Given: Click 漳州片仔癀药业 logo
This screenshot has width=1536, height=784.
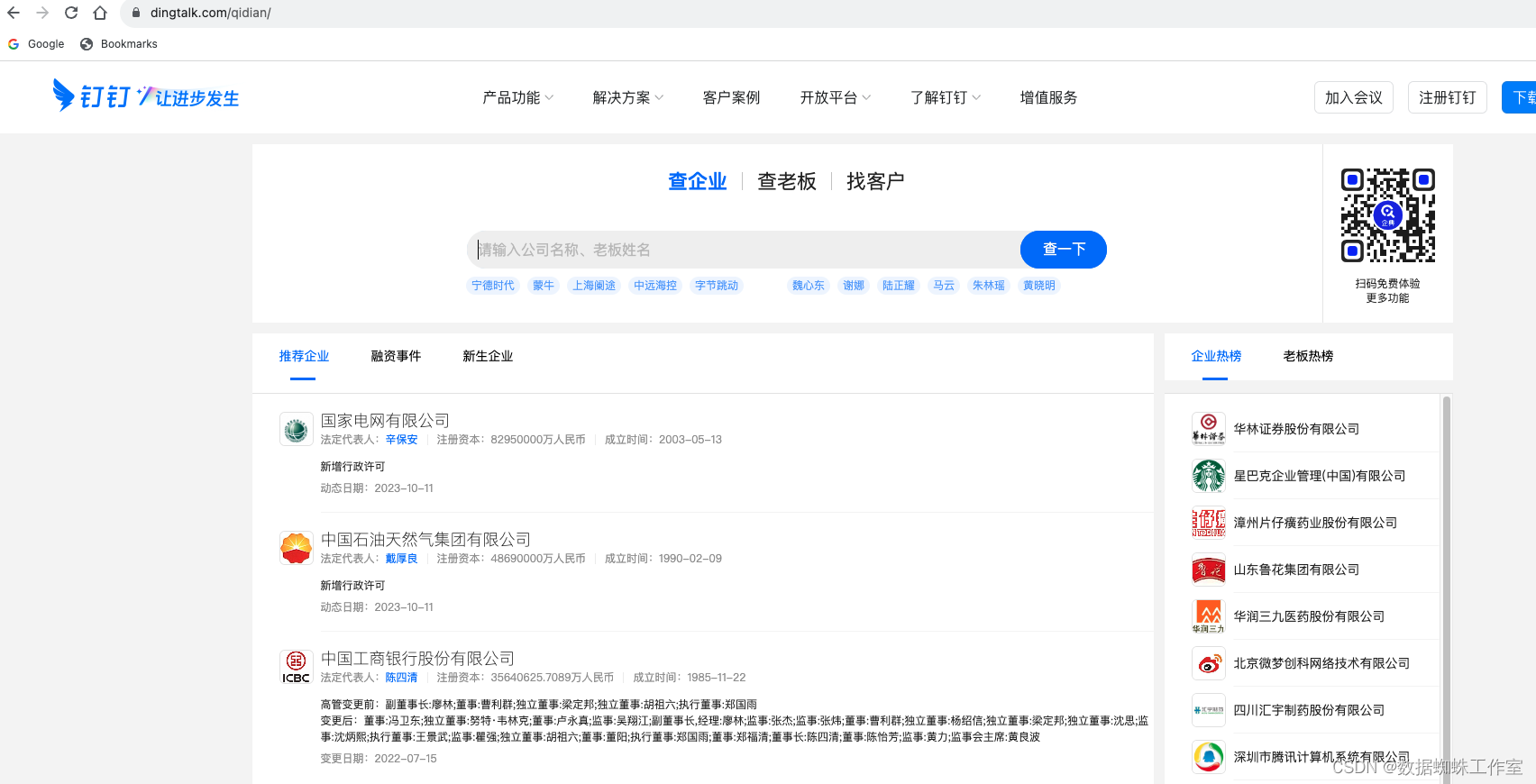Looking at the screenshot, I should pos(1208,523).
